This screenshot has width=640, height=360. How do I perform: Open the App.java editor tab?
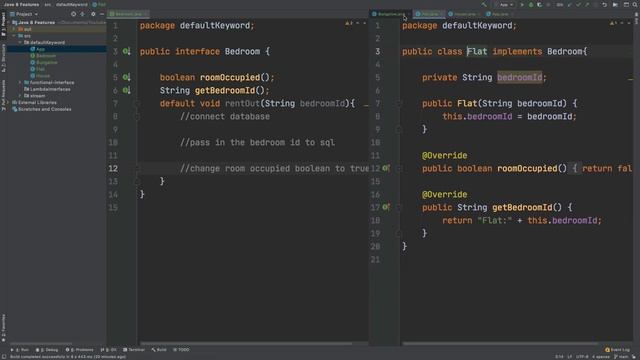coord(500,14)
